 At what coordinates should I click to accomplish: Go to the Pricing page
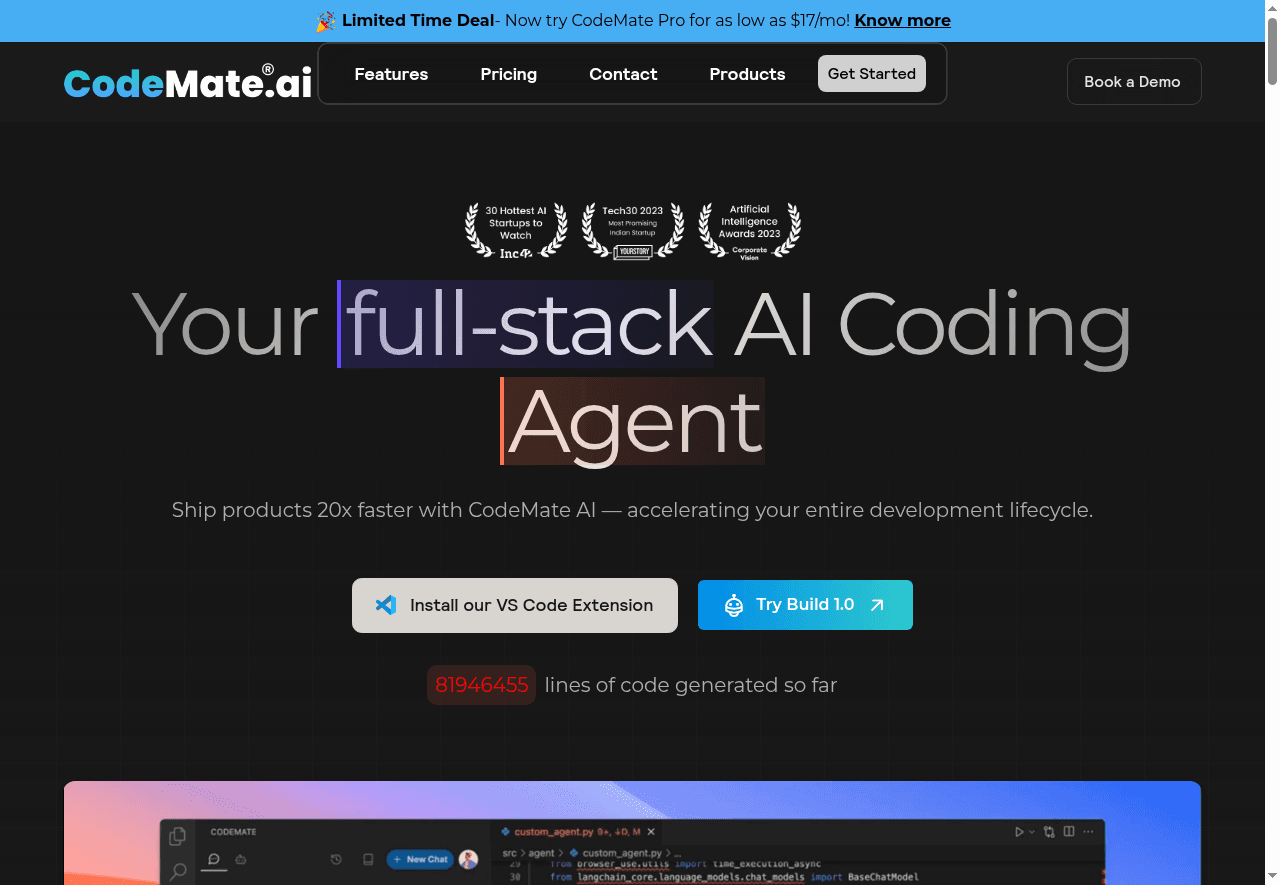[508, 74]
